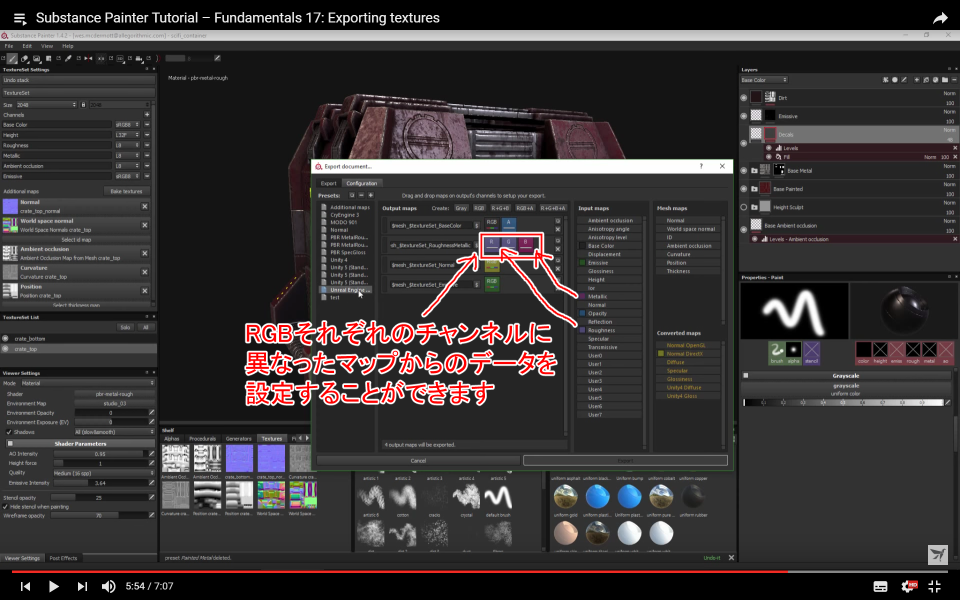This screenshot has width=960, height=600.
Task: Open the Shadows quality dropdown
Action: coord(114,432)
